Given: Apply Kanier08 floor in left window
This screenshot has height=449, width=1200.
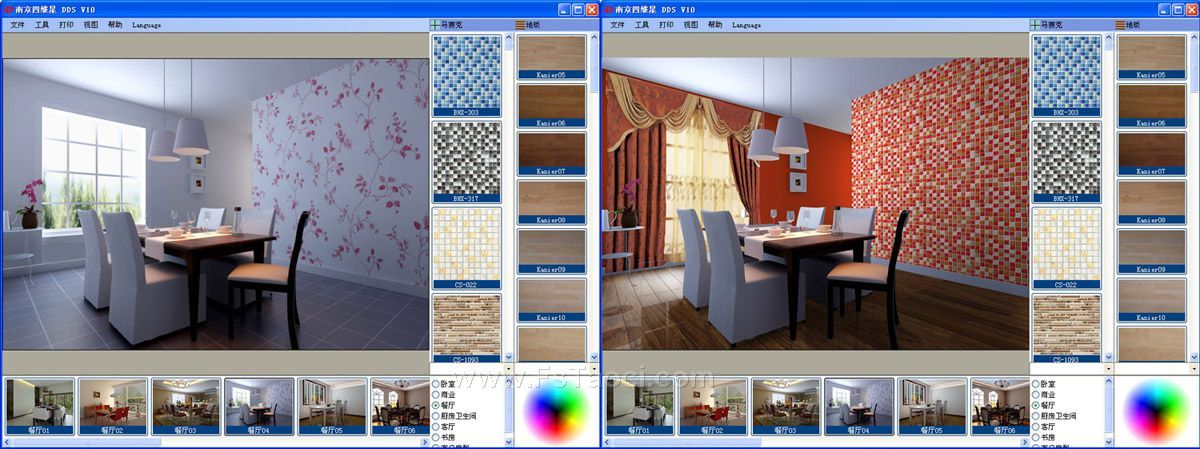Looking at the screenshot, I should 551,202.
